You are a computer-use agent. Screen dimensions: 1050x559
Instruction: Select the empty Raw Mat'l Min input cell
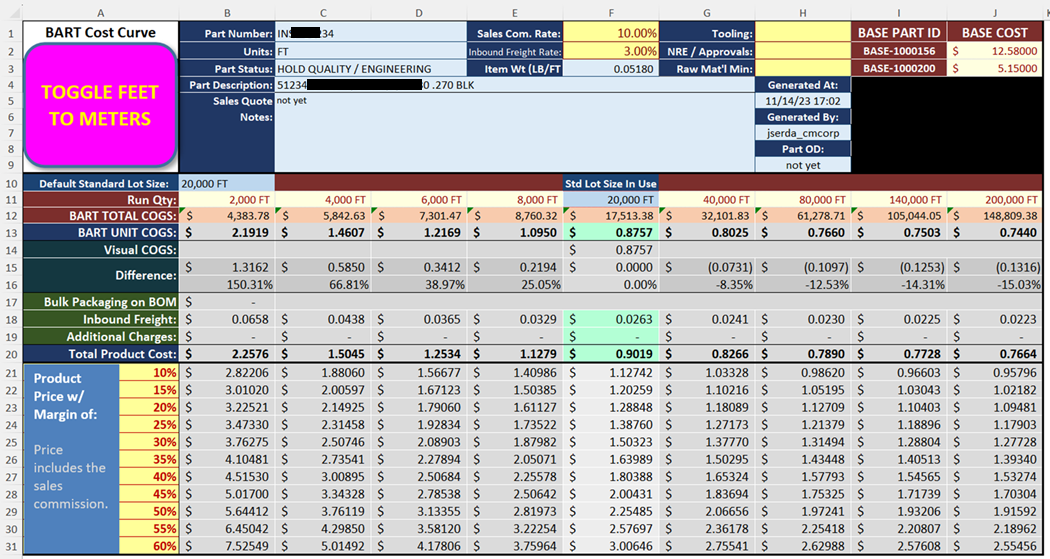coord(803,68)
